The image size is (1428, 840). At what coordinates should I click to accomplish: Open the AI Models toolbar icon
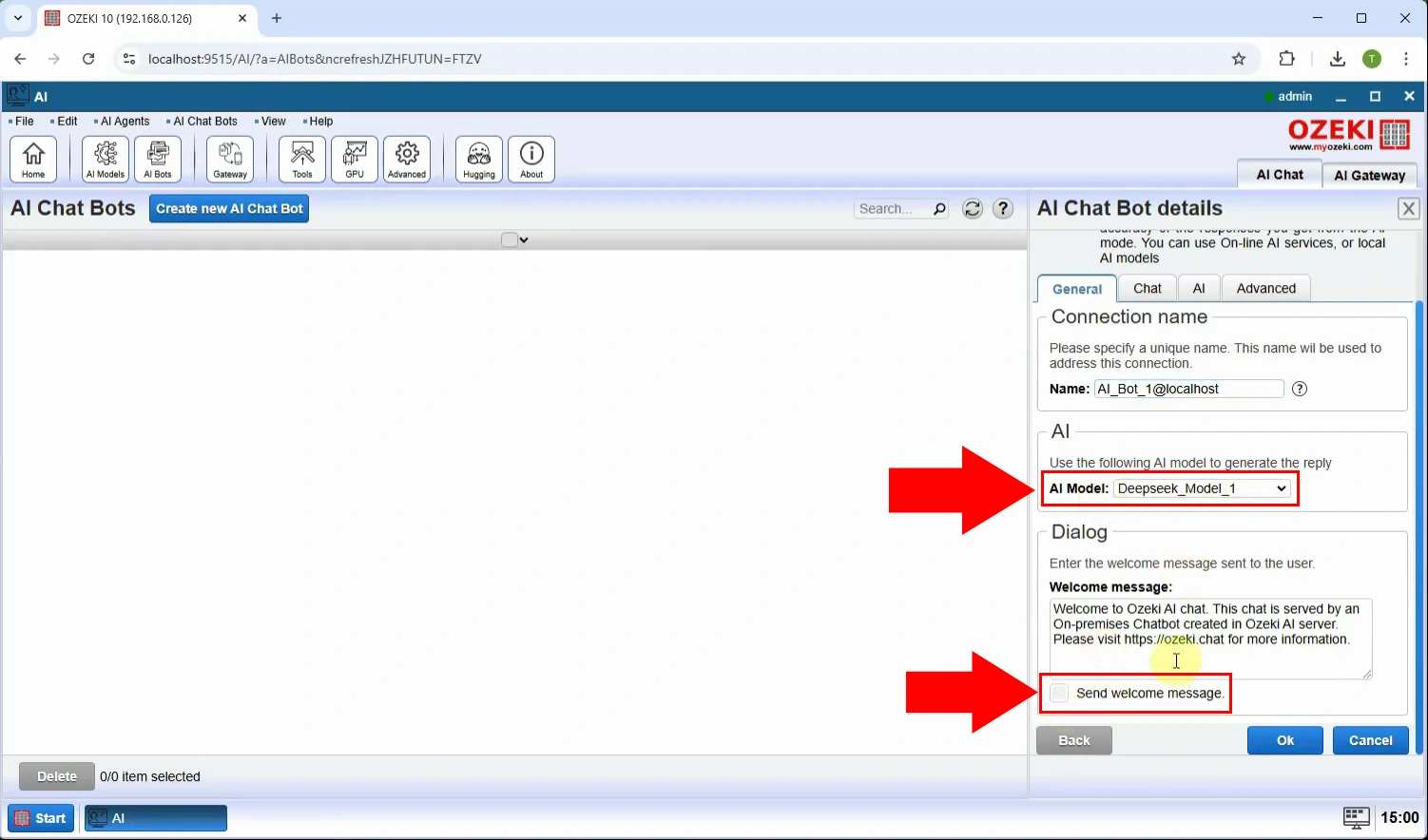coord(106,159)
